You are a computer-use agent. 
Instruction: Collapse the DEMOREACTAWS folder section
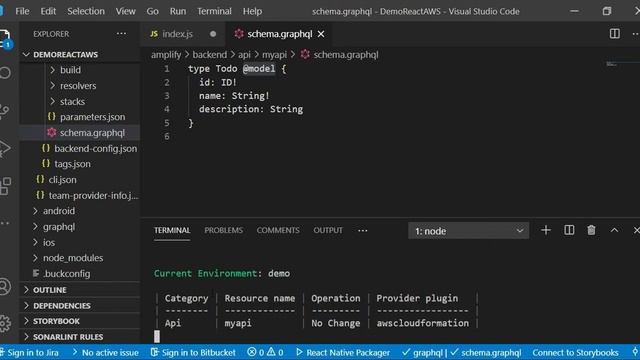click(80, 54)
